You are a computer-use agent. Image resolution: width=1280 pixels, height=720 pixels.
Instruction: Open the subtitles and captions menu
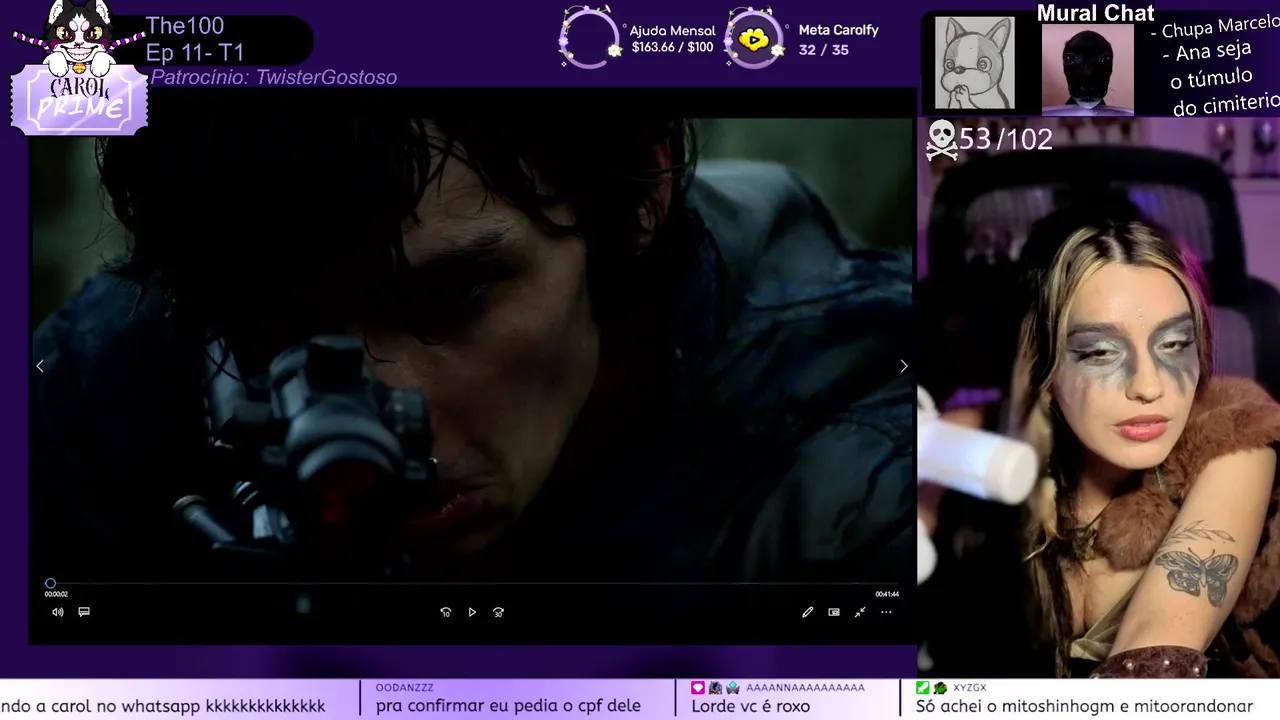84,612
